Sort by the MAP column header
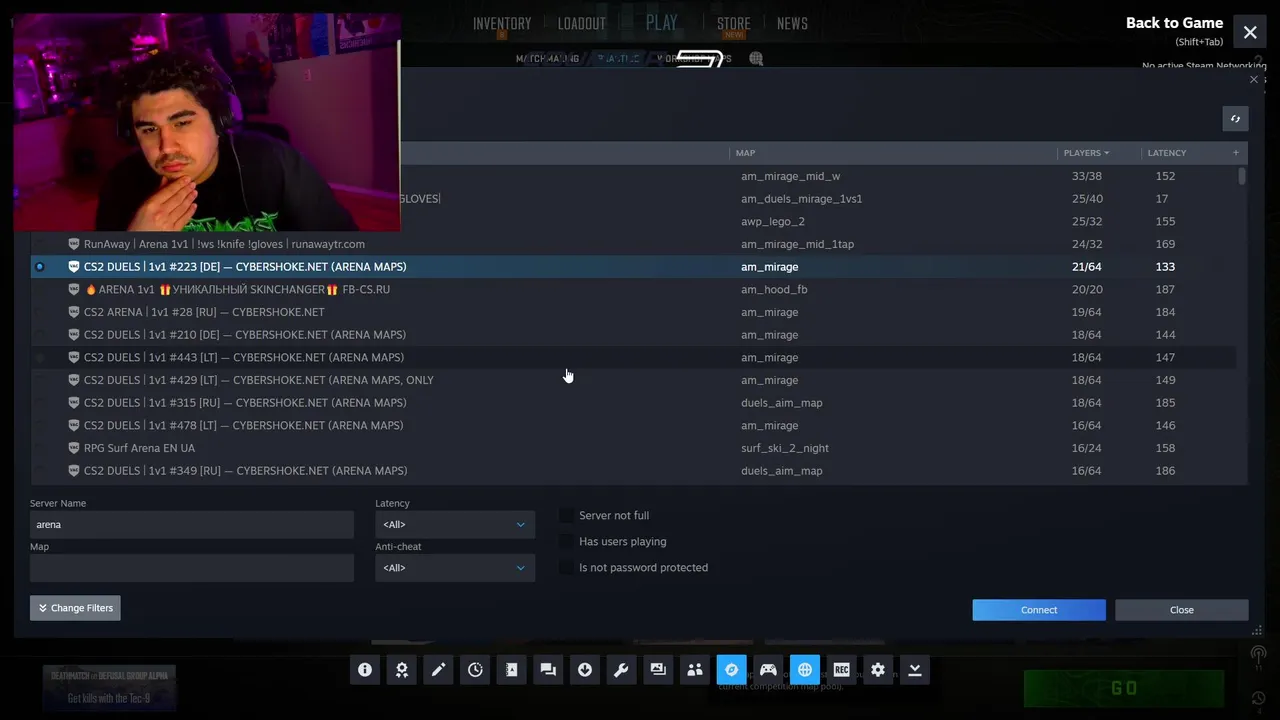1280x720 pixels. pyautogui.click(x=746, y=153)
